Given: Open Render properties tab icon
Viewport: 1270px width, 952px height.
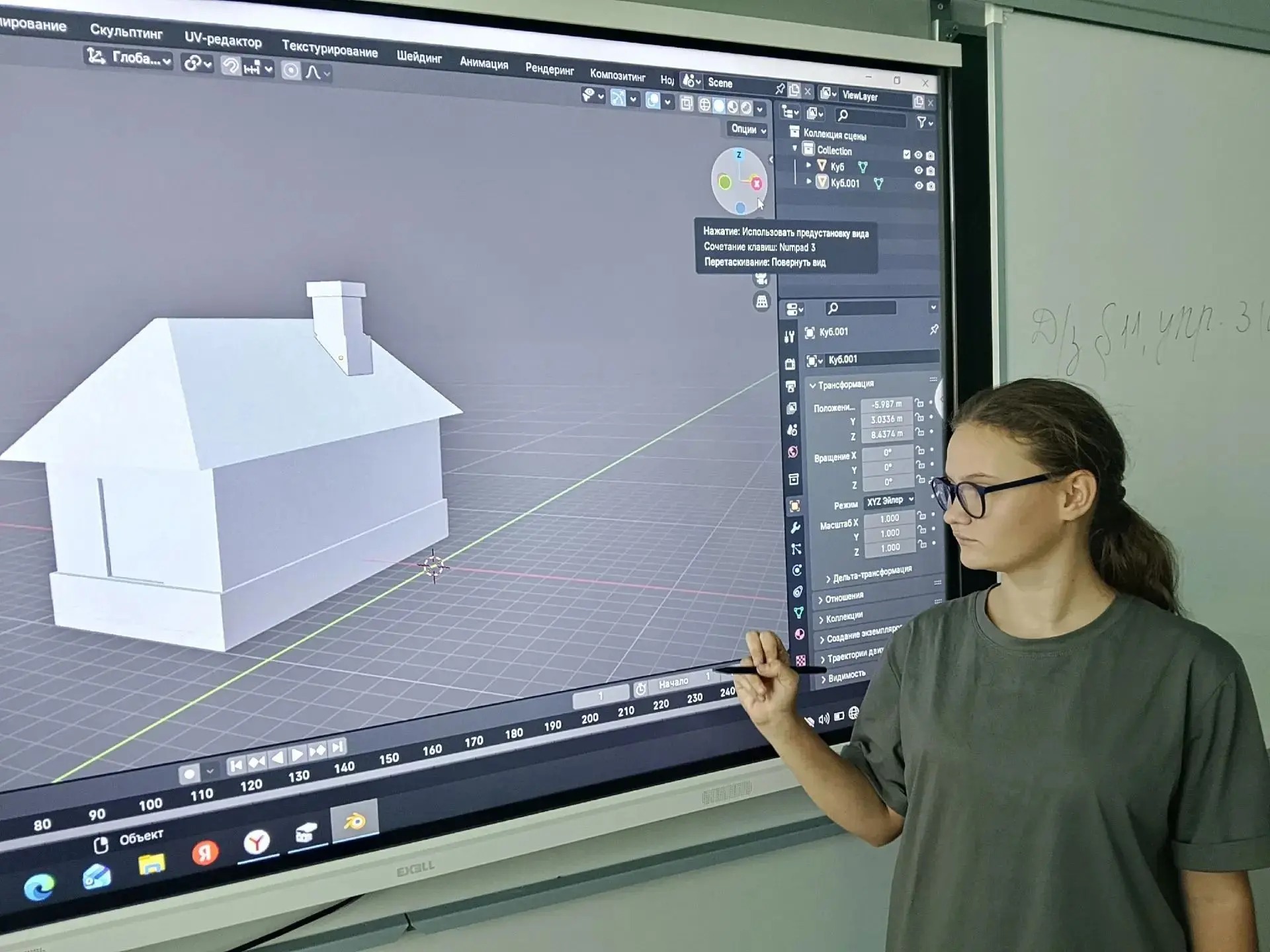Looking at the screenshot, I should pyautogui.click(x=790, y=364).
